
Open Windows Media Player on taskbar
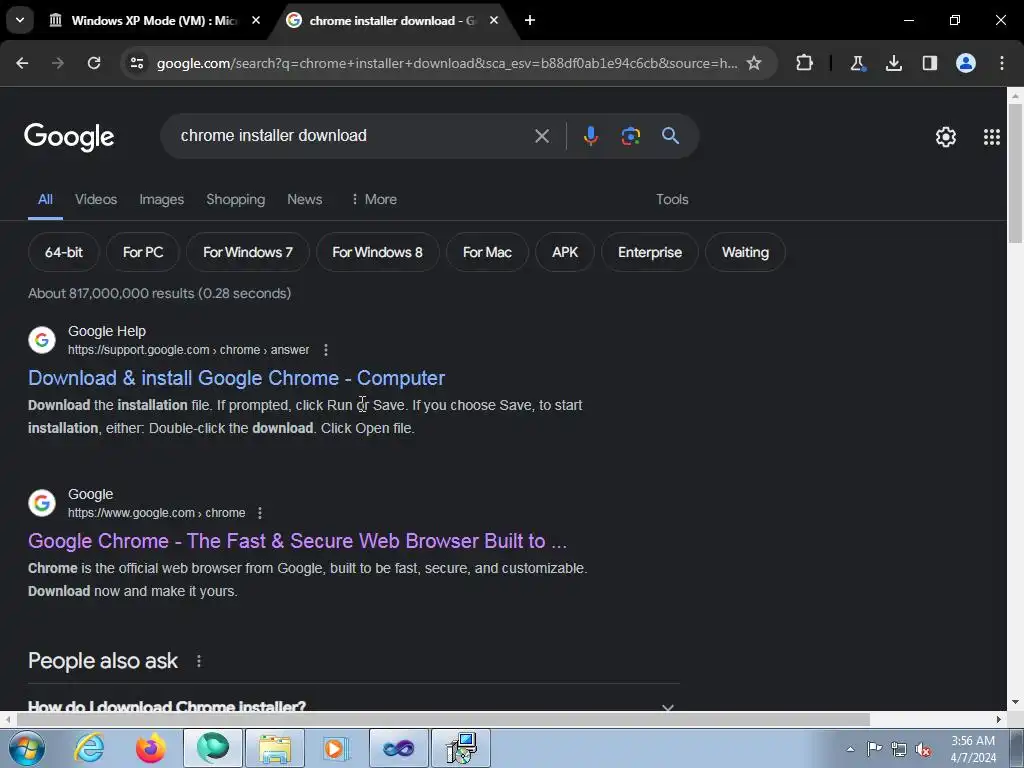pos(336,748)
